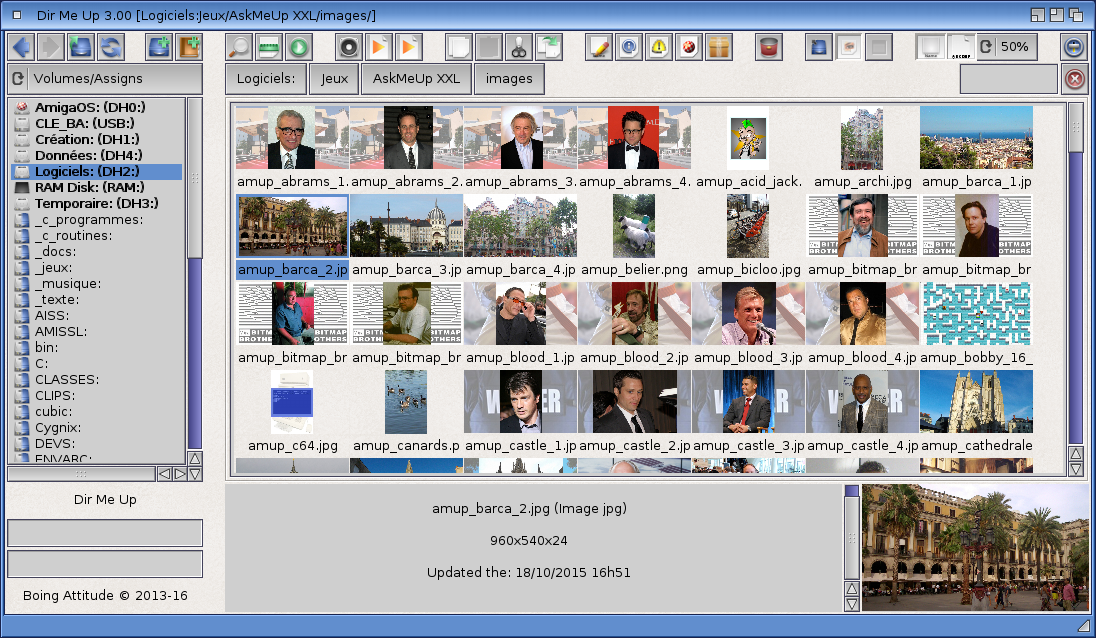Cycle the refresh gadget next to zoom
1096x638 pixels.
[988, 46]
